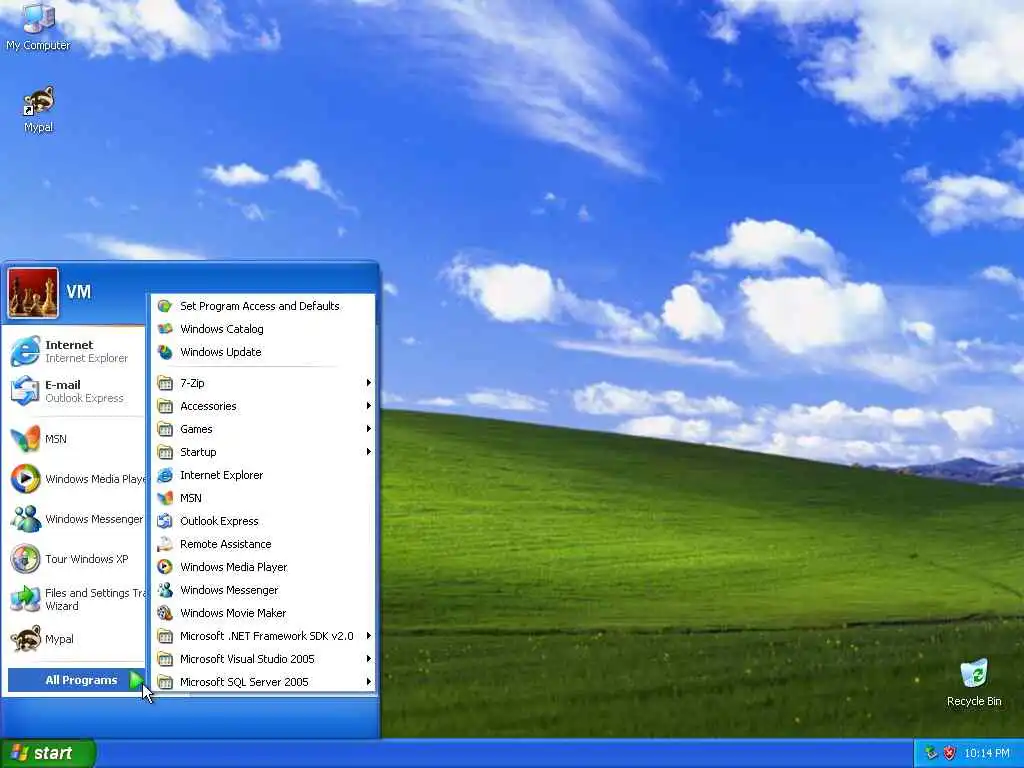Expand Microsoft .NET Framework SDK v2.0 arrow
The width and height of the screenshot is (1024, 768).
click(x=368, y=636)
